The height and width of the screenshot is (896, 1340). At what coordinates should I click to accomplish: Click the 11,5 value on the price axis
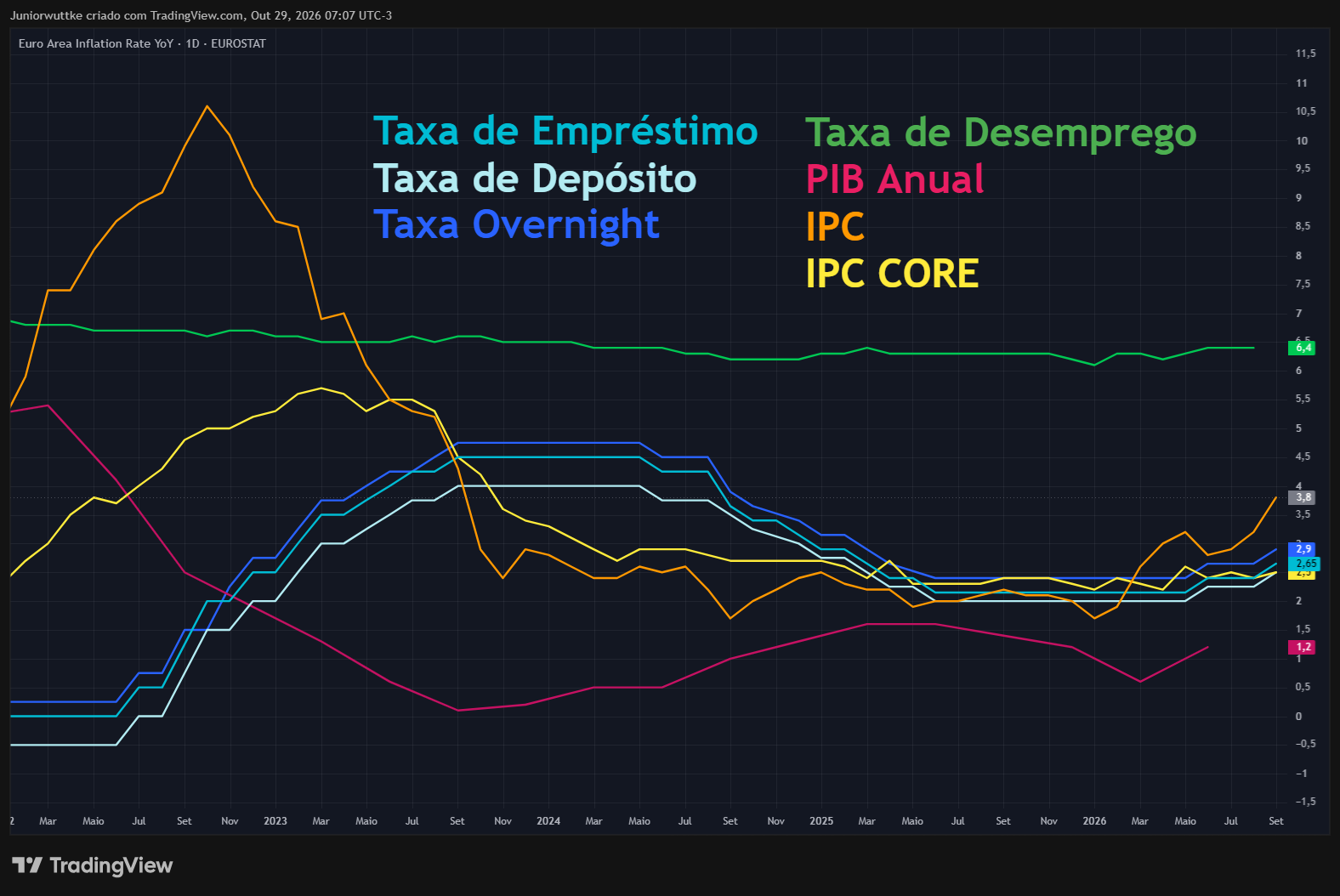(x=1305, y=54)
